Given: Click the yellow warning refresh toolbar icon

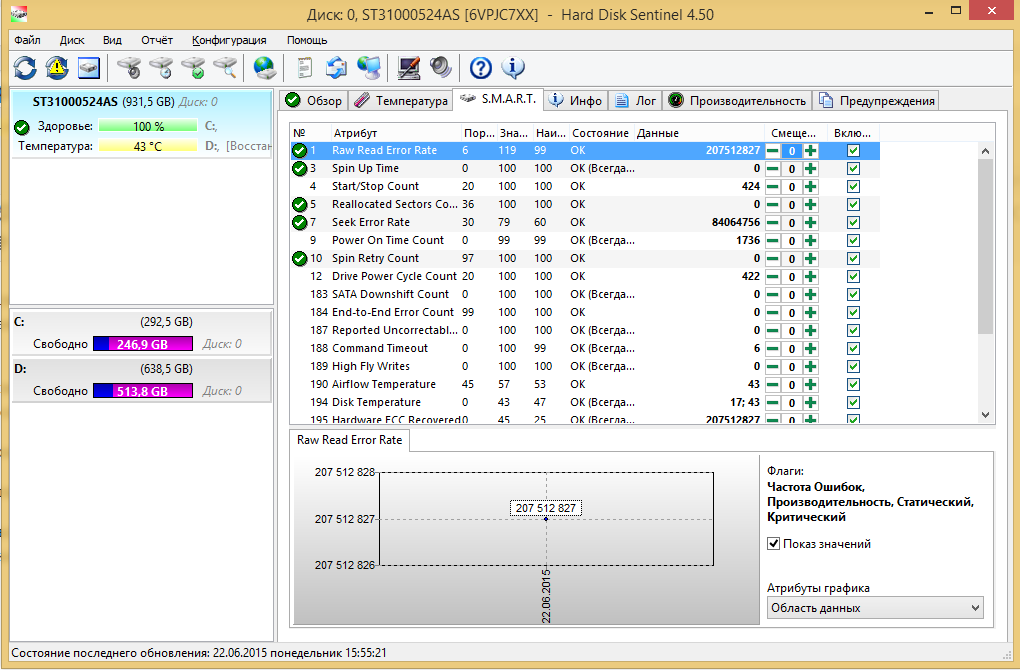Looking at the screenshot, I should pyautogui.click(x=57, y=68).
